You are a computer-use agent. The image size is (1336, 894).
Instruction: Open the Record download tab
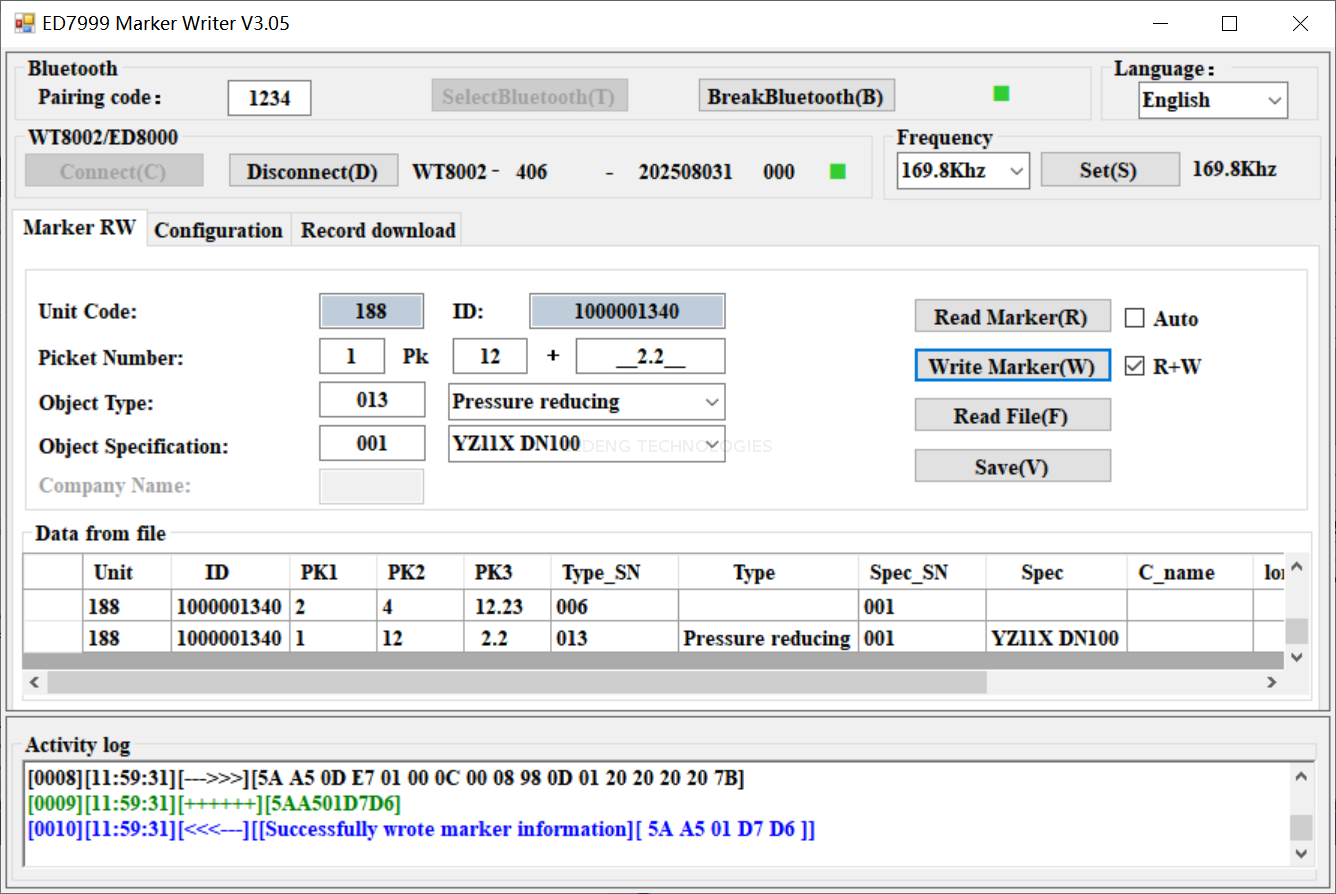point(378,230)
